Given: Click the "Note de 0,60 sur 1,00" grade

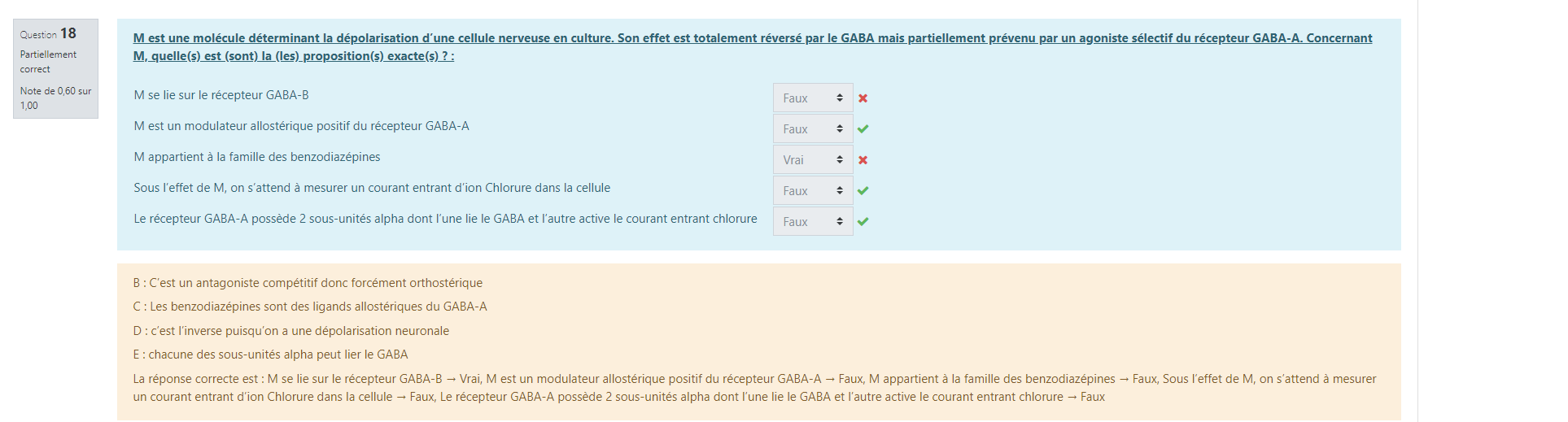Looking at the screenshot, I should pos(55,98).
